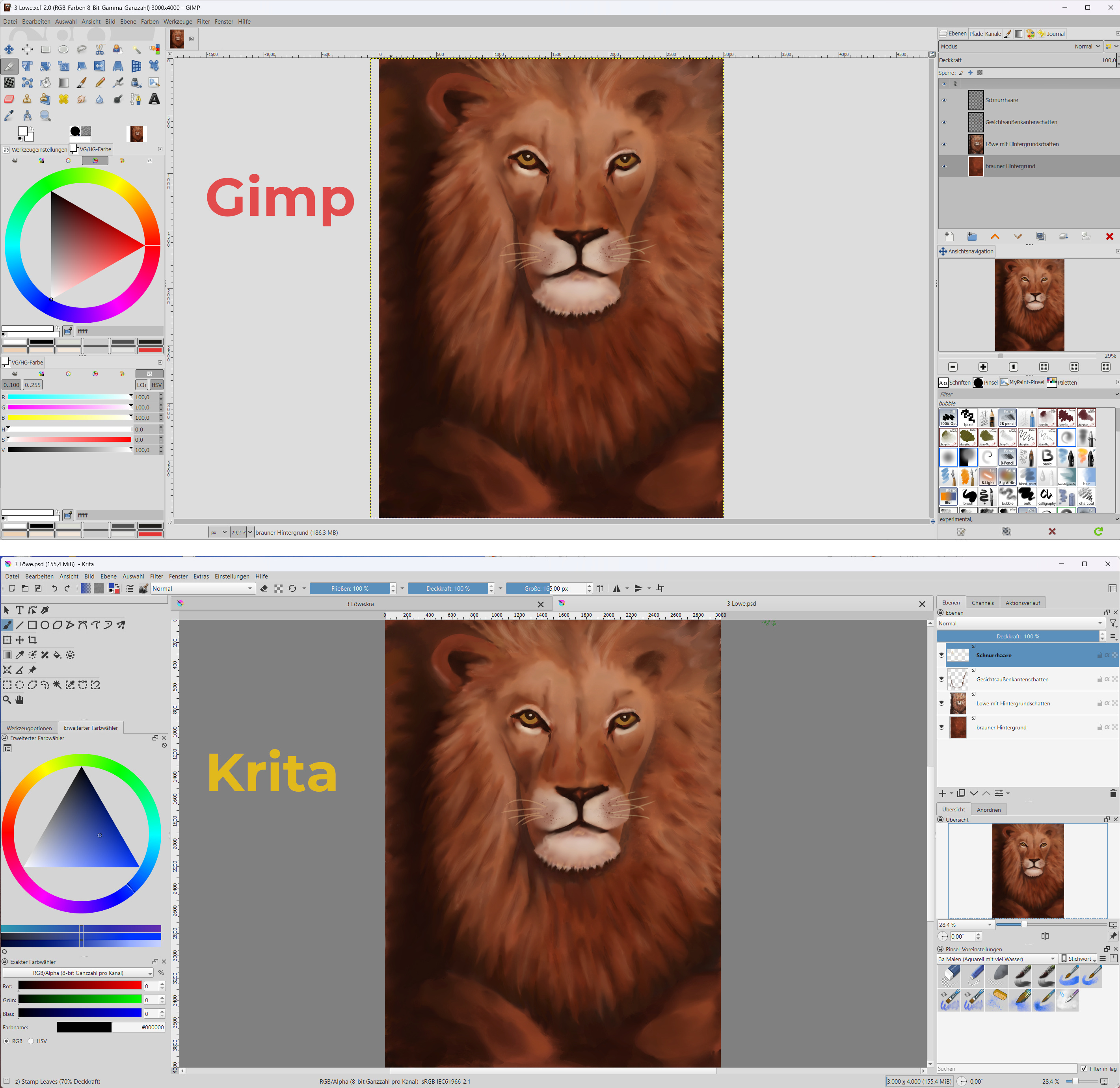Select GIMP's Text tool letter A icon

[154, 99]
